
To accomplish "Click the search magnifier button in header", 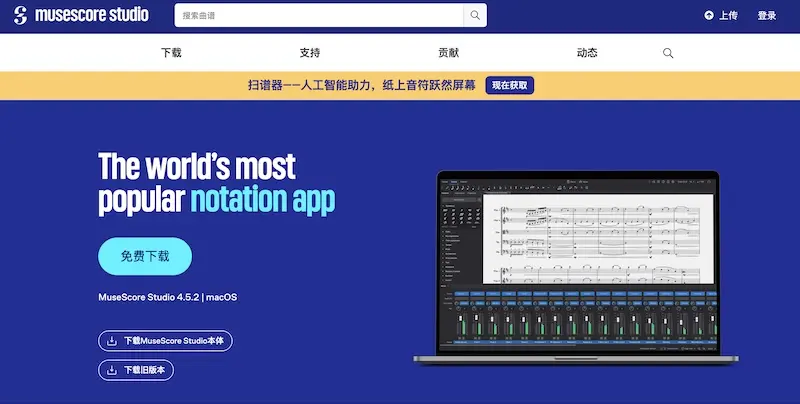I will pyautogui.click(x=475, y=15).
